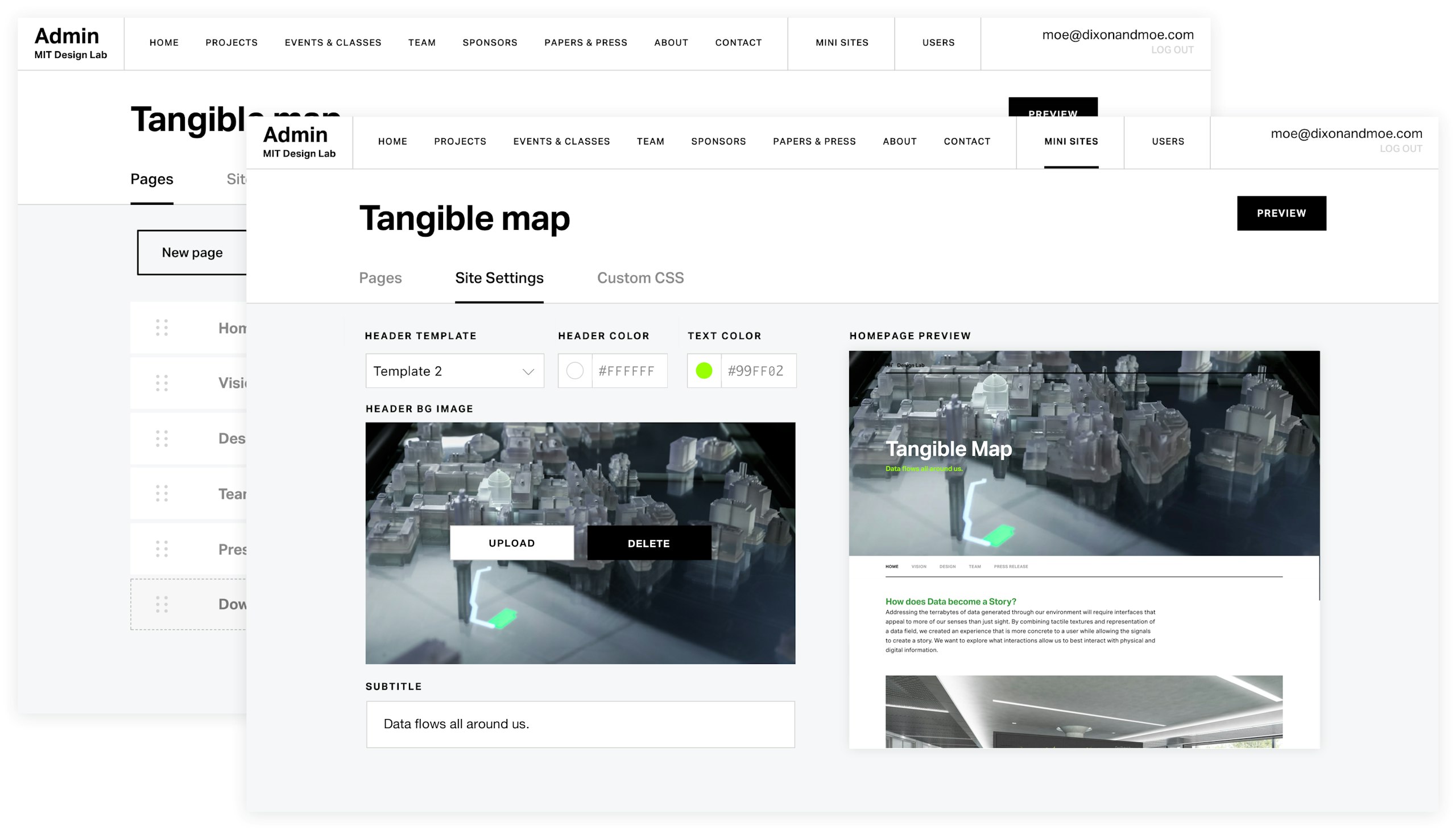The height and width of the screenshot is (830, 1456).
Task: Open the Header Template dropdown showing Template 2
Action: [x=454, y=370]
